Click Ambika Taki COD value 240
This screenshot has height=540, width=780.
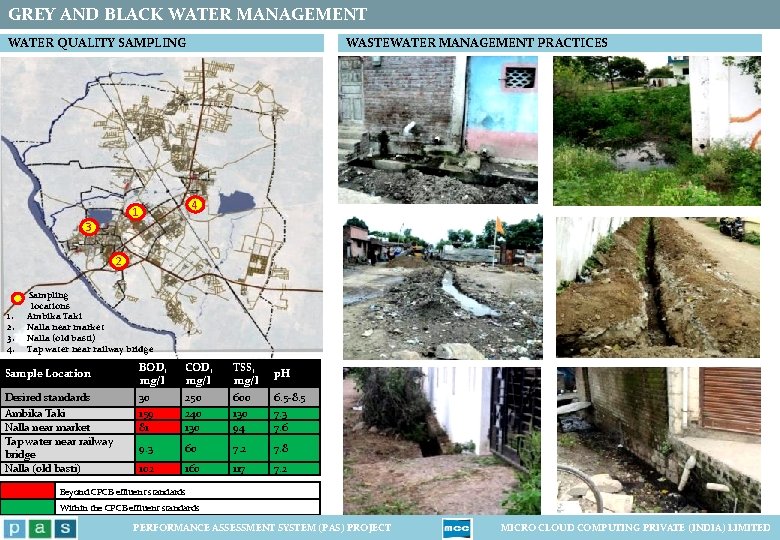point(193,414)
